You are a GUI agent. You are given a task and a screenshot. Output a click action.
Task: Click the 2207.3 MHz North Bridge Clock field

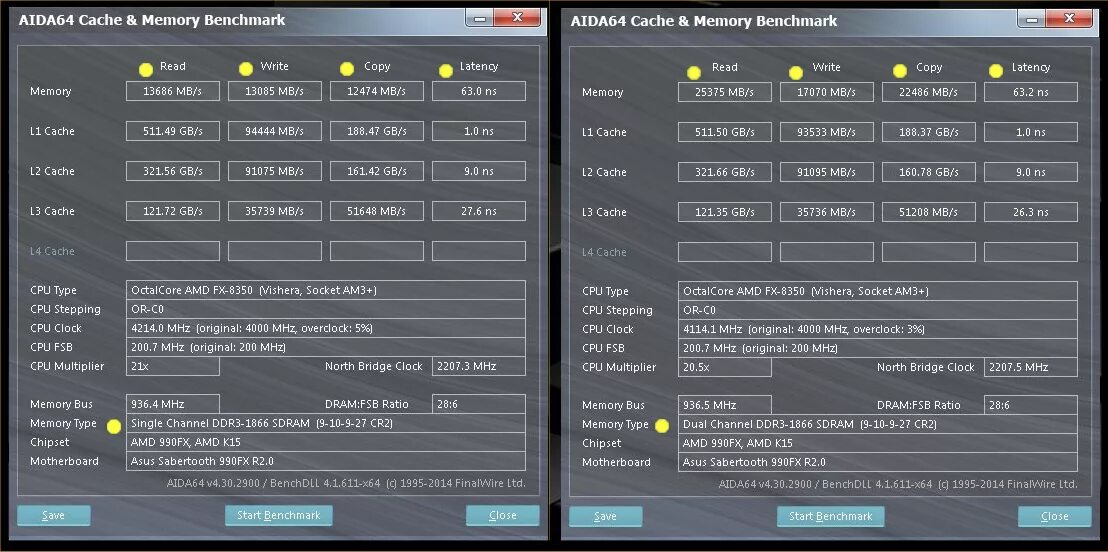(478, 366)
